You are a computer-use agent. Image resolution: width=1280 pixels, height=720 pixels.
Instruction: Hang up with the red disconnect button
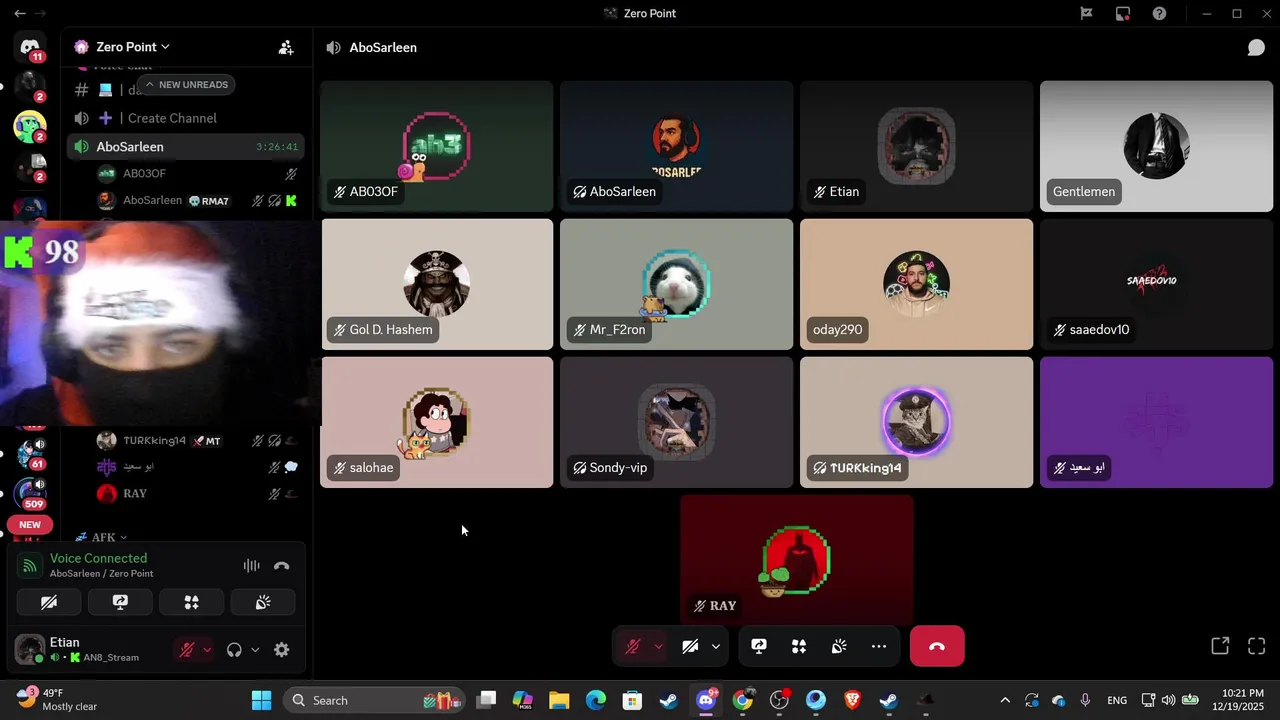click(x=937, y=646)
